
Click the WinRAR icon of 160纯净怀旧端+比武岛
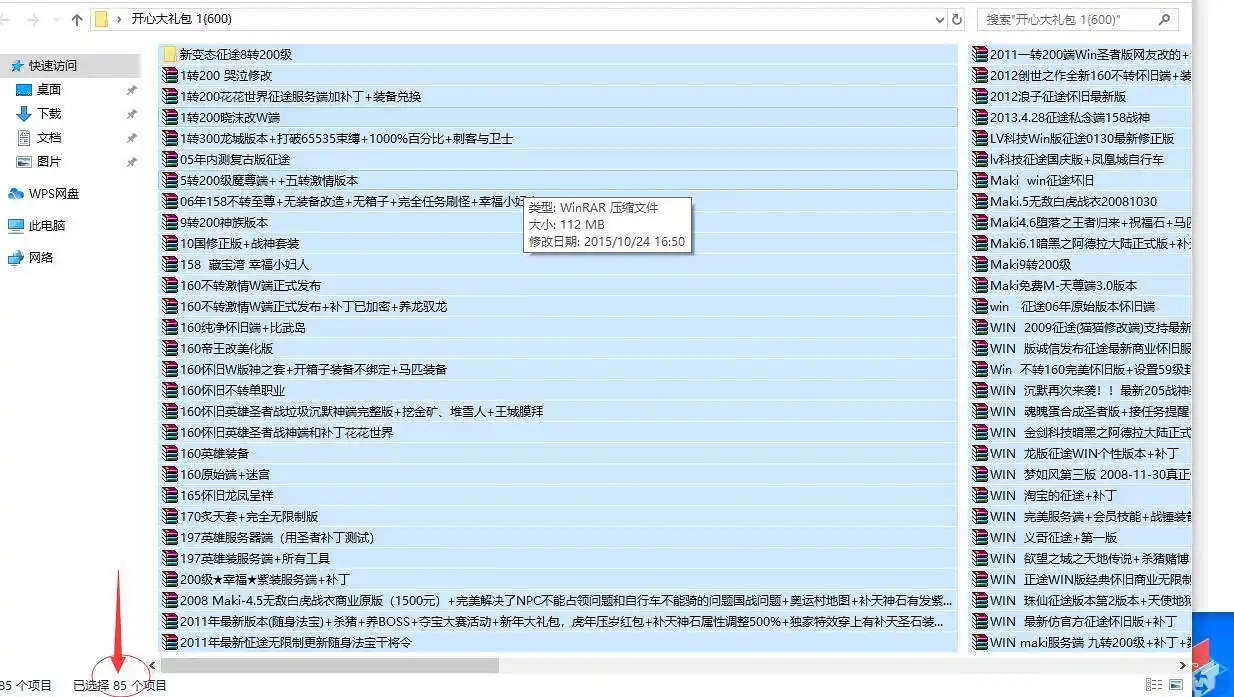[170, 328]
